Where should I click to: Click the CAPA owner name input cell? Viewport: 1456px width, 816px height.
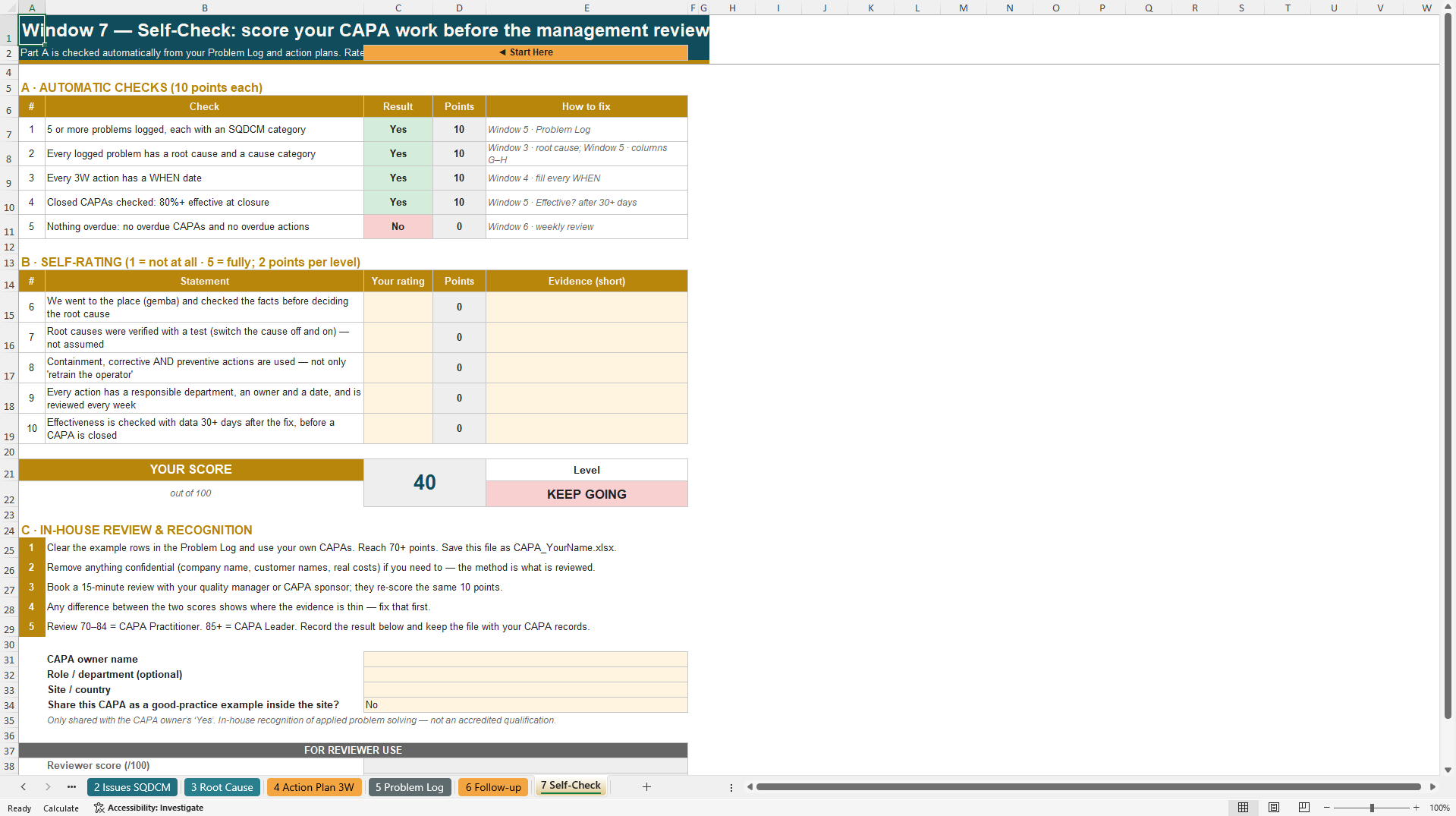[526, 660]
